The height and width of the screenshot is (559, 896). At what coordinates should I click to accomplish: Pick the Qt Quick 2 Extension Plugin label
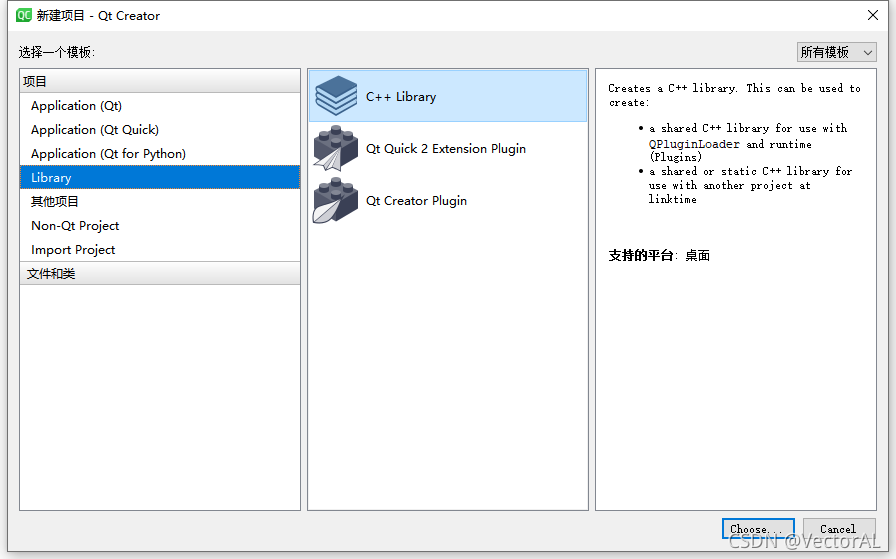pyautogui.click(x=446, y=149)
